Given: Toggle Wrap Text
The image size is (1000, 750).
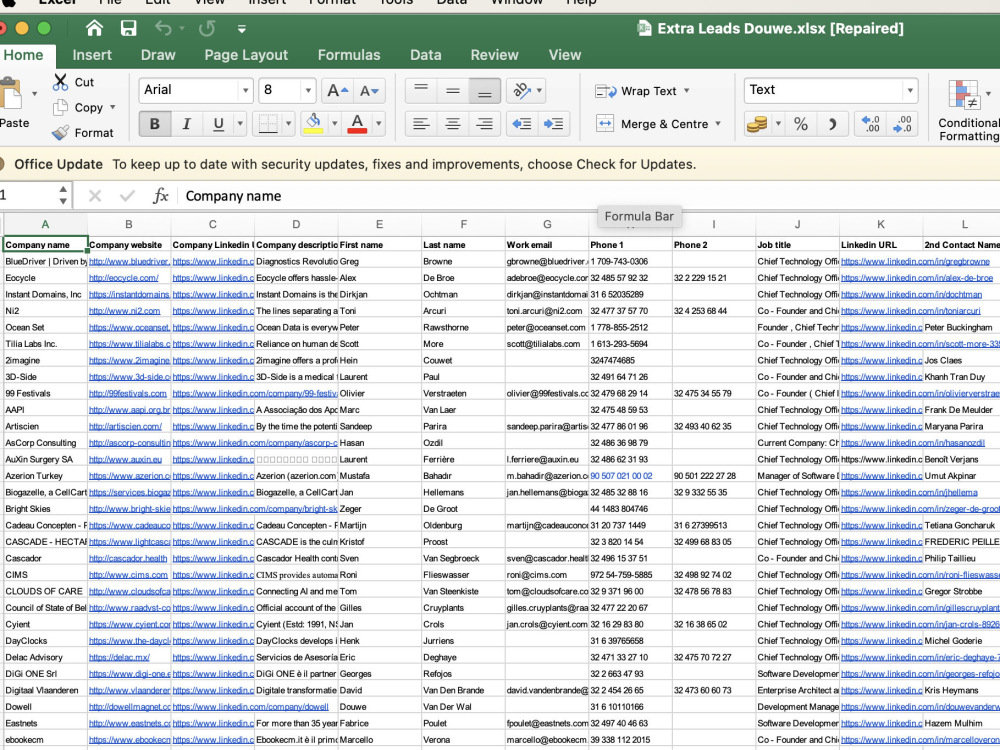Looking at the screenshot, I should tap(642, 91).
